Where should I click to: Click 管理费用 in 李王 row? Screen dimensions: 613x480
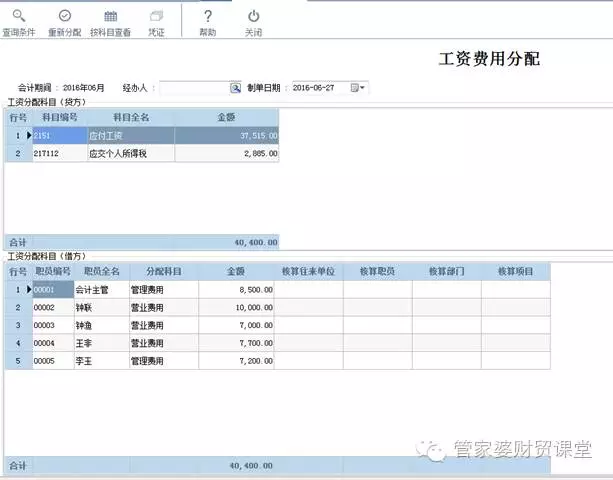coord(164,361)
